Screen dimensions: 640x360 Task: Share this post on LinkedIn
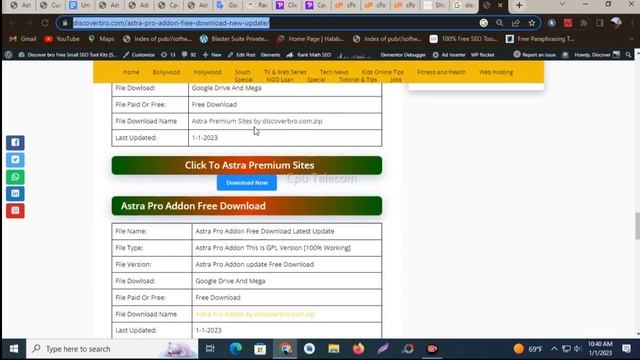click(15, 193)
